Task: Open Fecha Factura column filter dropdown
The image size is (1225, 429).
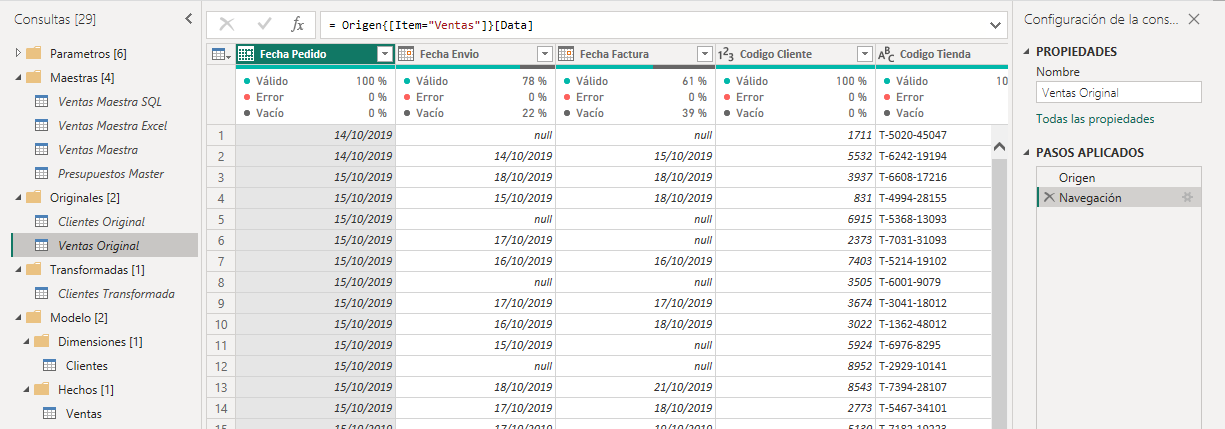Action: click(x=705, y=54)
